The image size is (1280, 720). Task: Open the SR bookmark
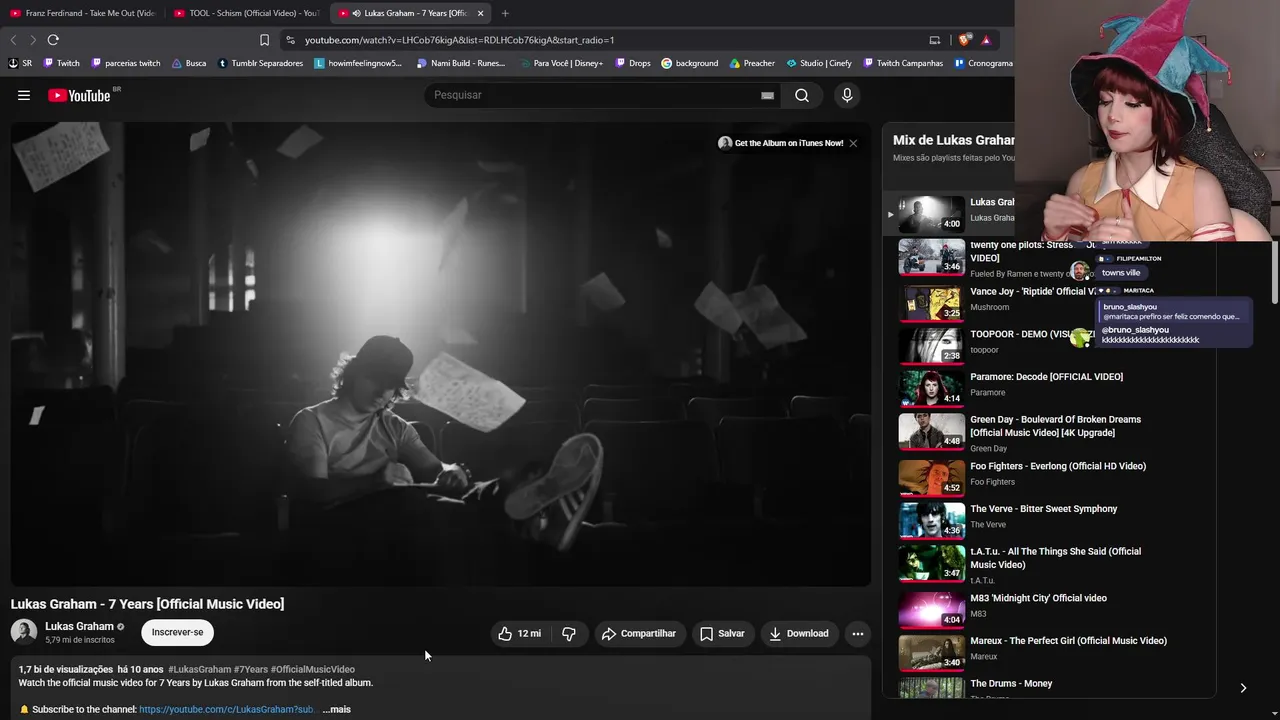tap(20, 63)
